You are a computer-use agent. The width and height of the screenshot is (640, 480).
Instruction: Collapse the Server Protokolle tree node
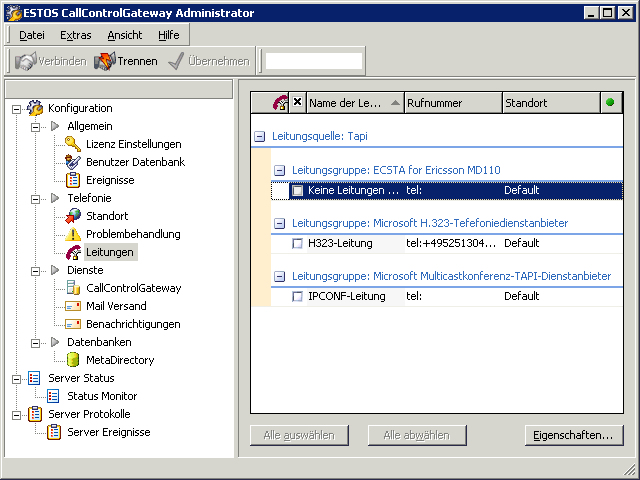(x=16, y=415)
